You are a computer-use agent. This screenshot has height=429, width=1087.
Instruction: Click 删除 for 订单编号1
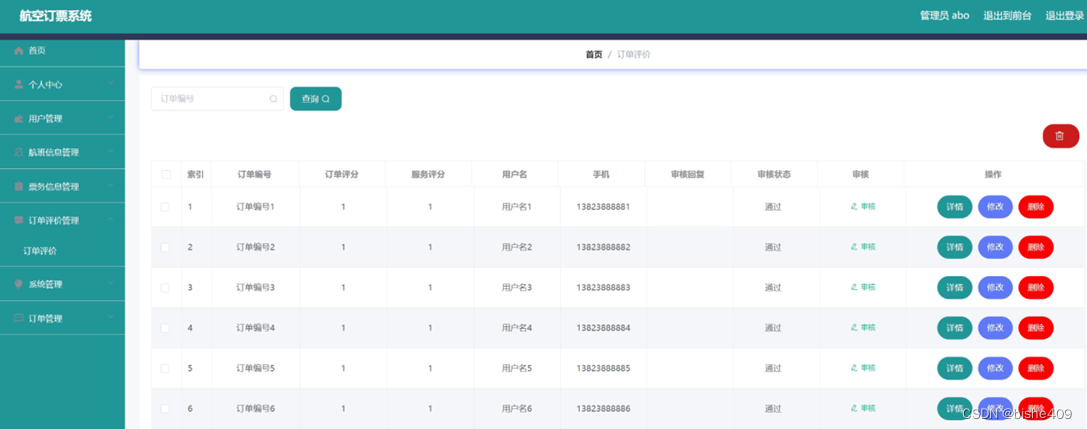[x=1036, y=207]
